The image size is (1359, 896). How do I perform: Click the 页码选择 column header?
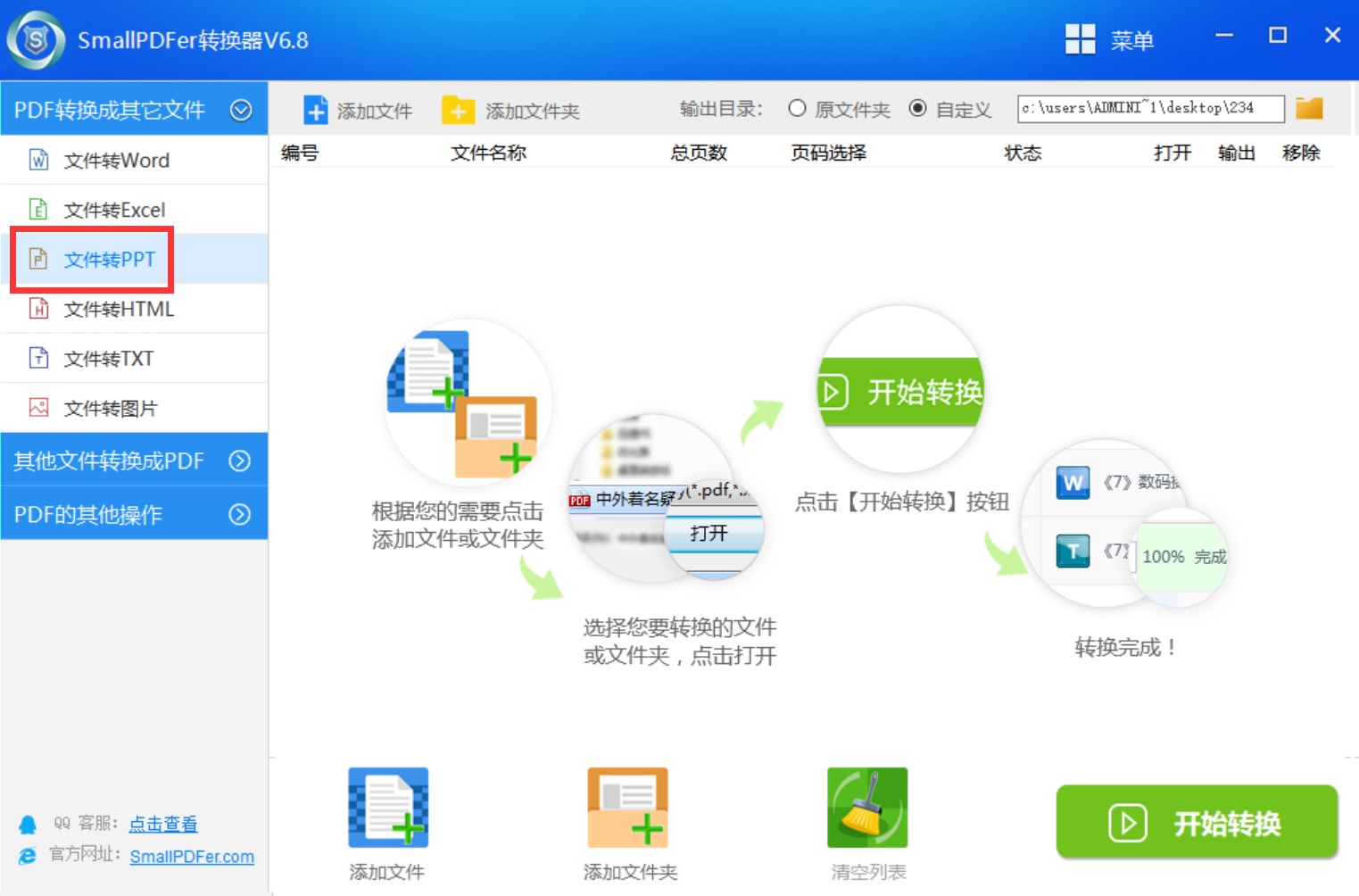coord(828,153)
